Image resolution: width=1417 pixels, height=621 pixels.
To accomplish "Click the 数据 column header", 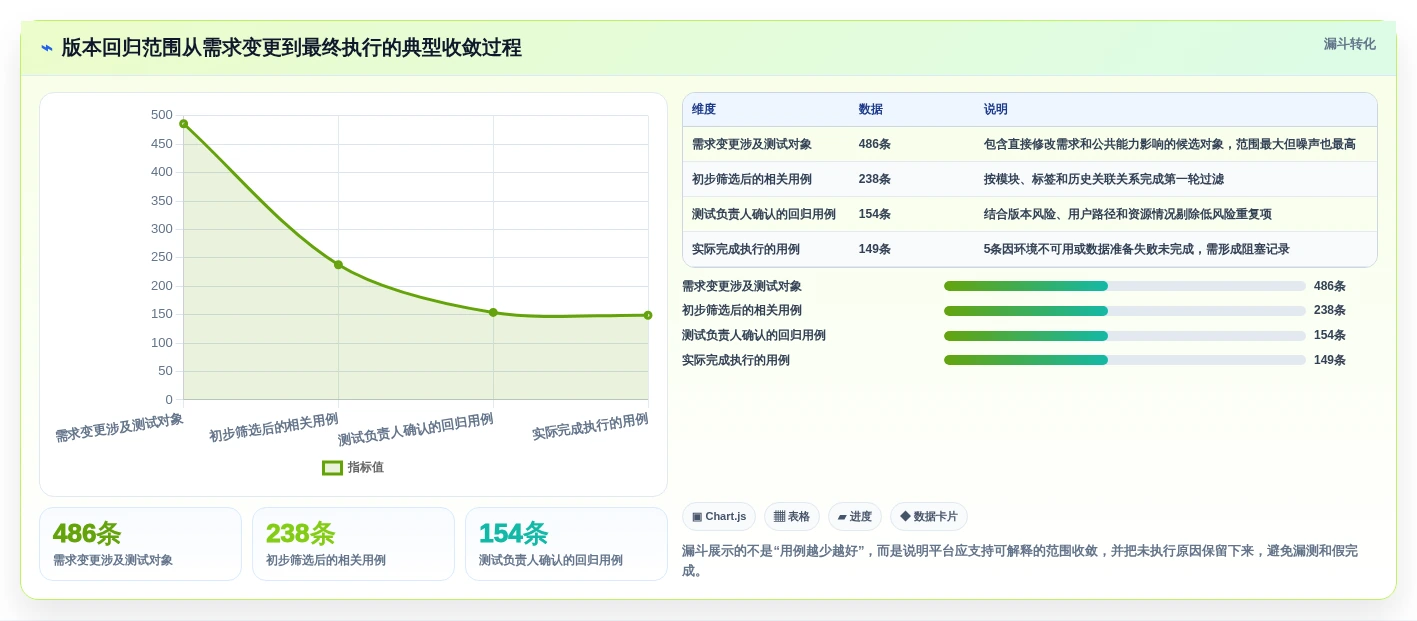I will pyautogui.click(x=871, y=109).
